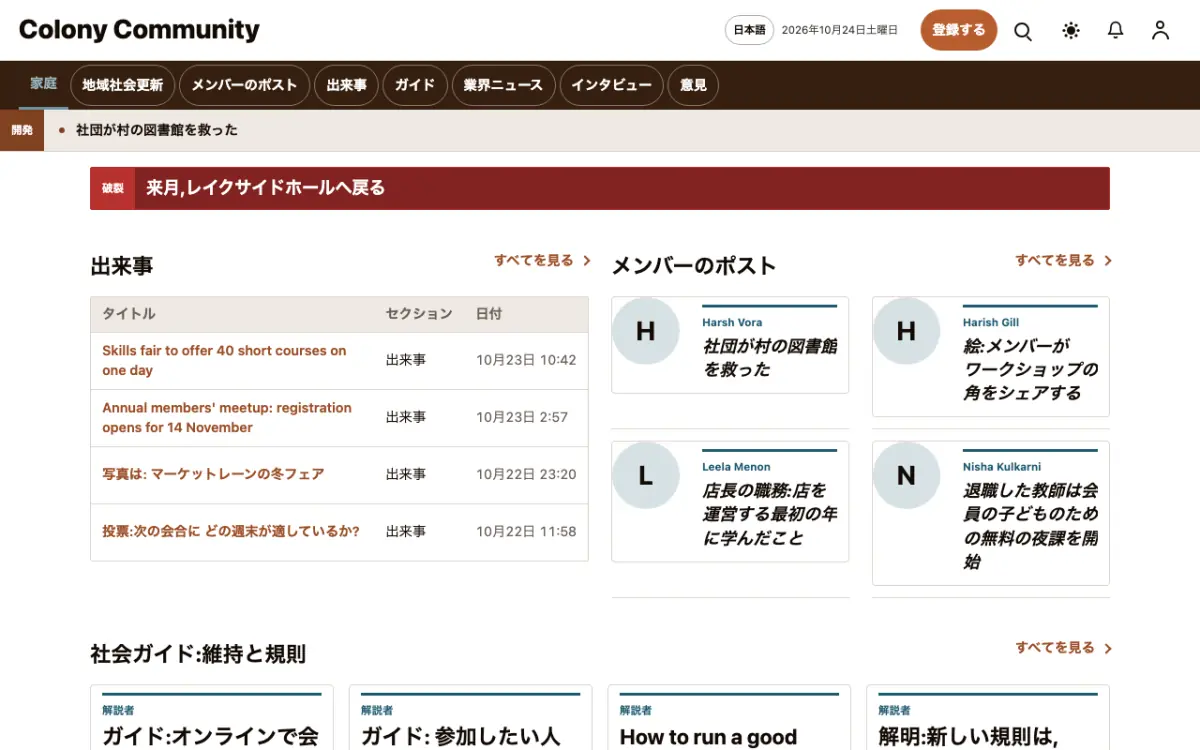1200x750 pixels.
Task: Click the chevron after メンバーのポスト すべてを見る
Action: point(1108,261)
